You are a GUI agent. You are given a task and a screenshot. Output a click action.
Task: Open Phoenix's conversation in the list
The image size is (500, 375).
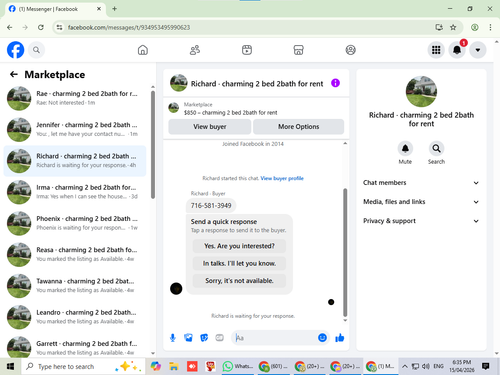(75, 223)
